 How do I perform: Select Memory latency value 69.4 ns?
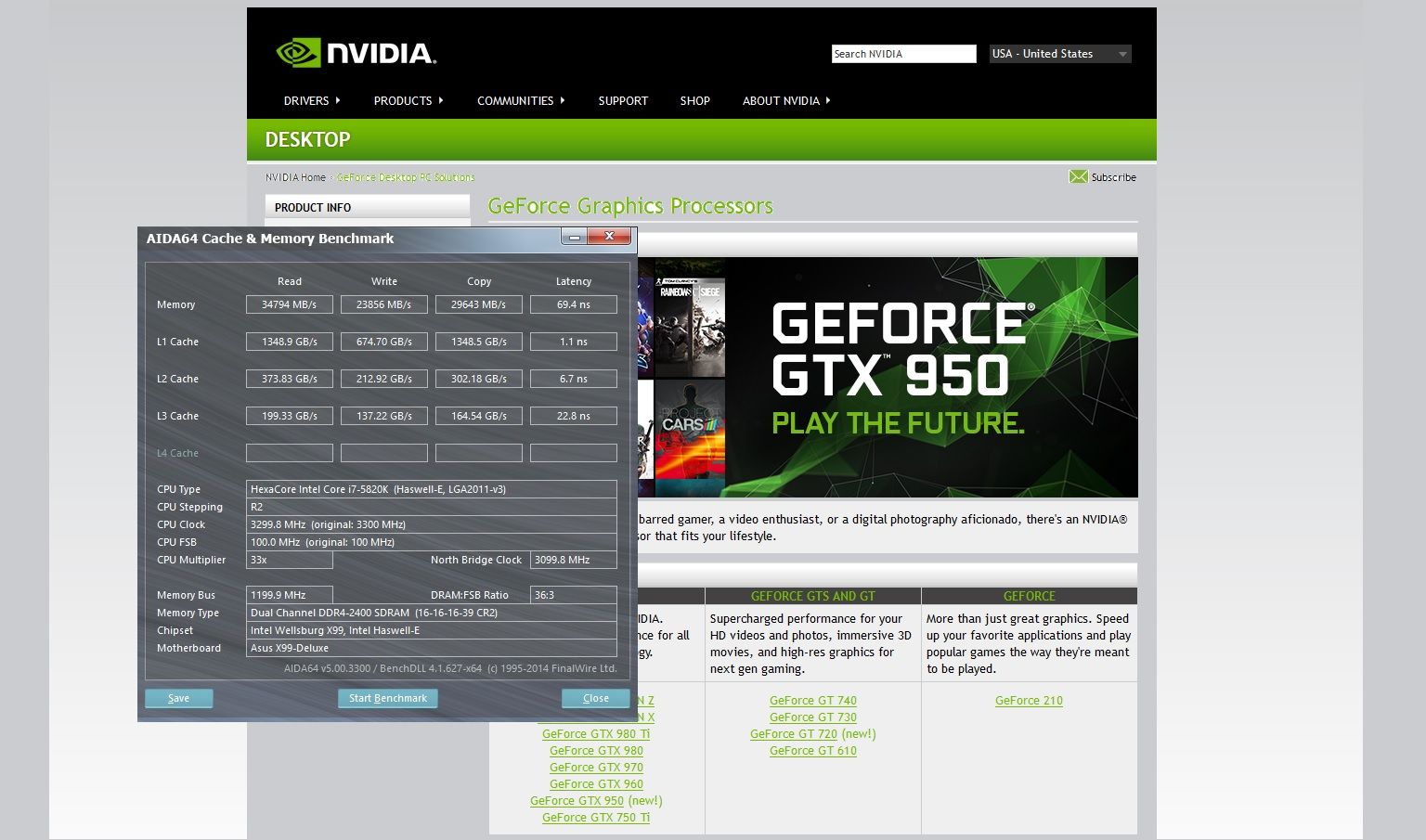[x=574, y=304]
